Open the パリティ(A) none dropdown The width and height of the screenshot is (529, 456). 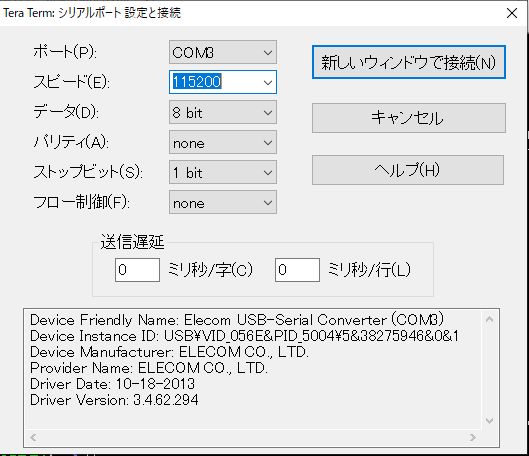223,142
